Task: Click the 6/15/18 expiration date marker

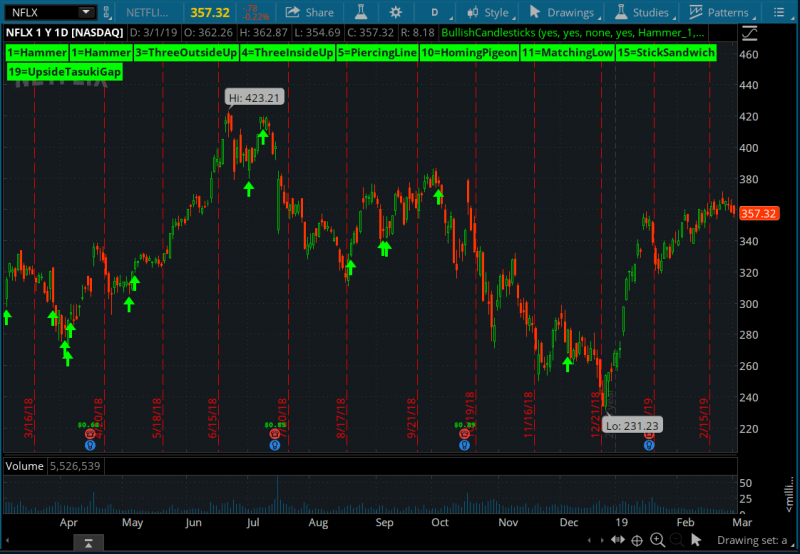Action: pyautogui.click(x=213, y=418)
